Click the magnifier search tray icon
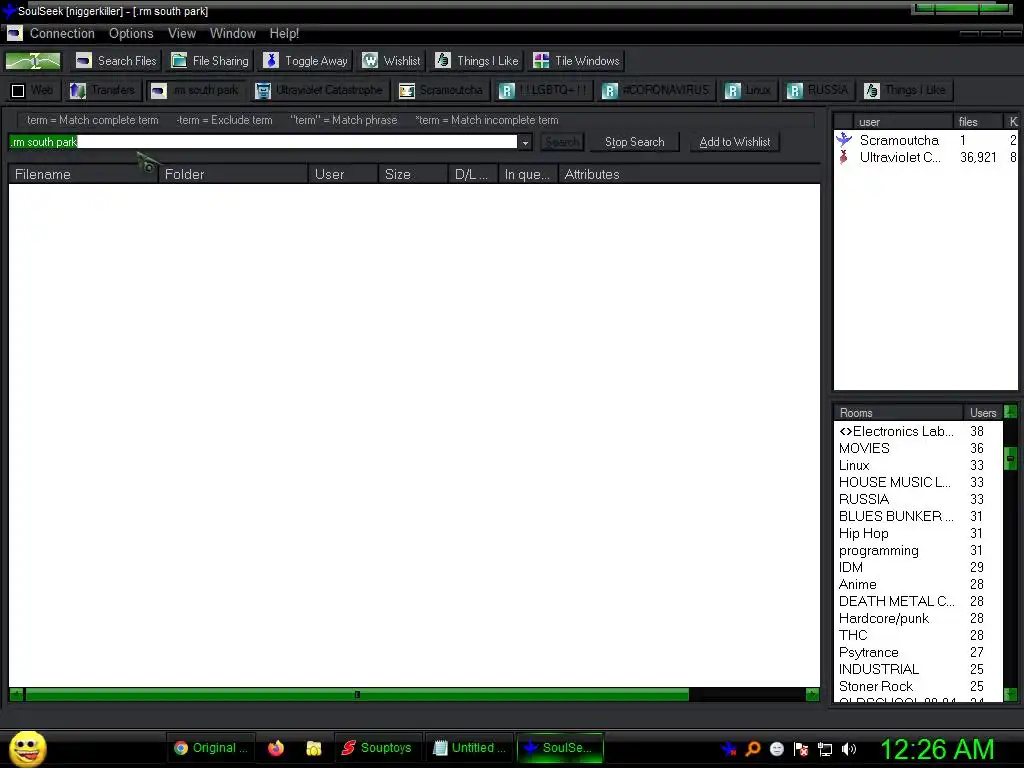Screen dimensions: 1024x768 click(x=753, y=749)
